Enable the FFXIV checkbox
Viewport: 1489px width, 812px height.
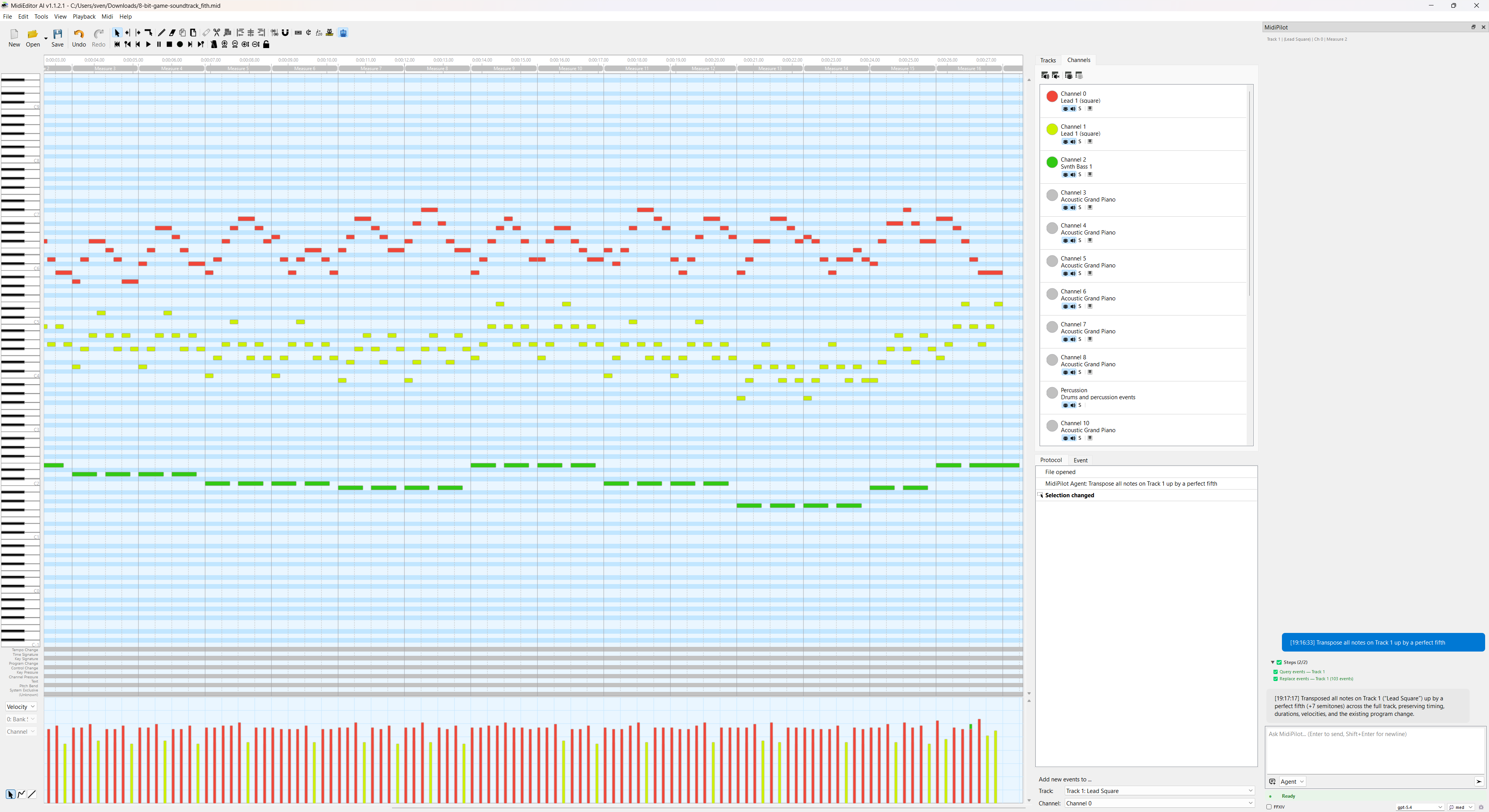point(1269,807)
